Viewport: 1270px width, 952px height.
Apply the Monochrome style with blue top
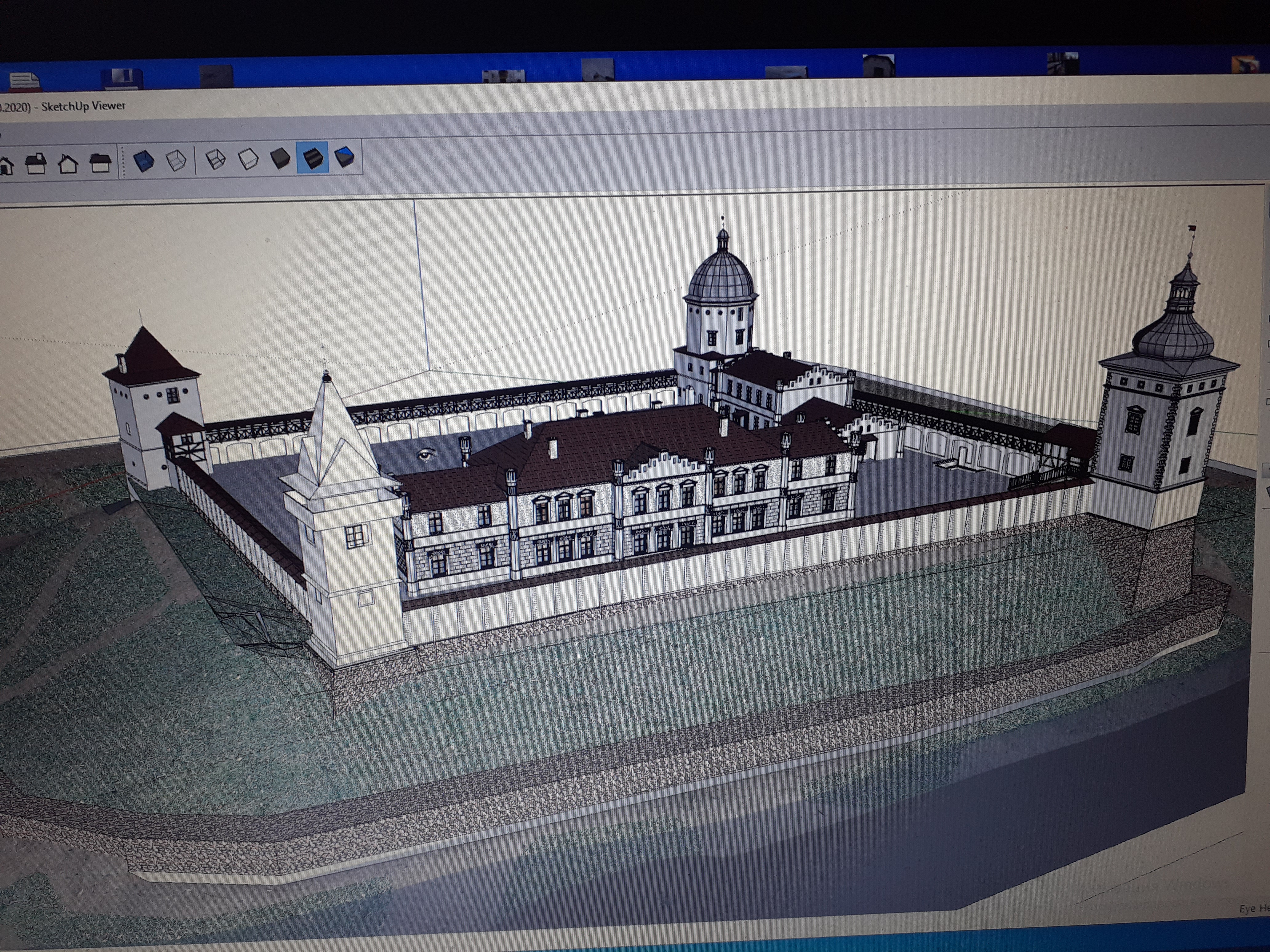click(344, 157)
